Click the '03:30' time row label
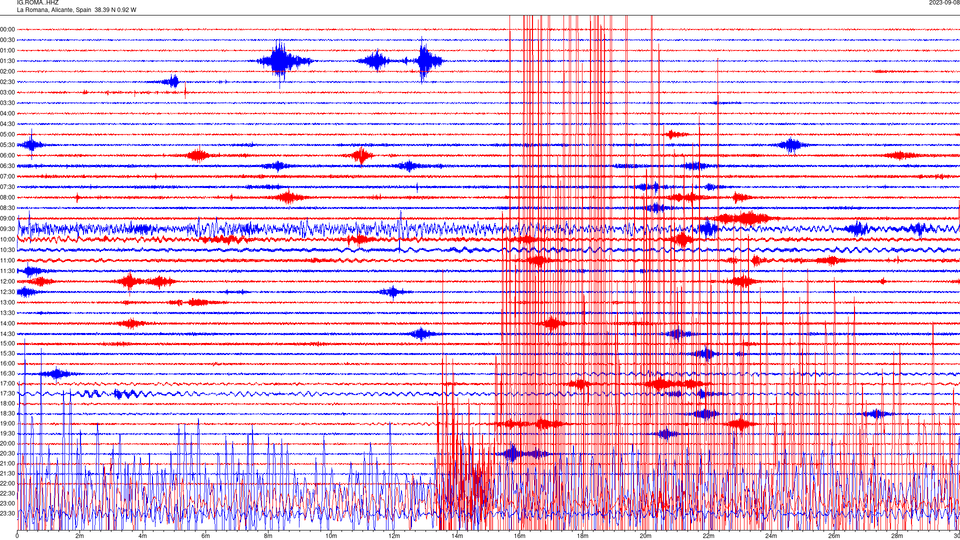This screenshot has height=540, width=960. (x=8, y=103)
